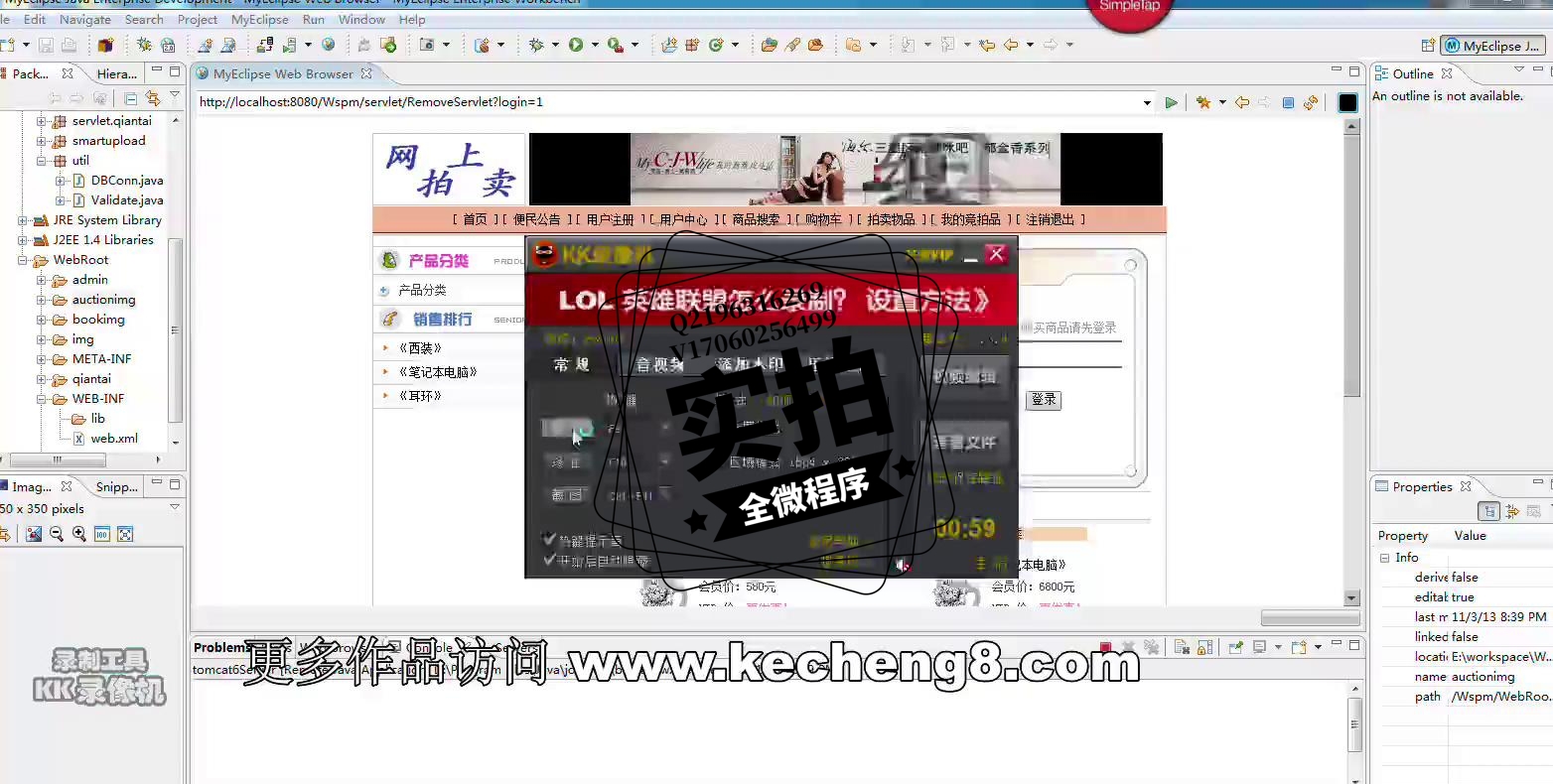Click the black square browser toolbar icon
Screen dimensions: 1553x784
click(1347, 102)
